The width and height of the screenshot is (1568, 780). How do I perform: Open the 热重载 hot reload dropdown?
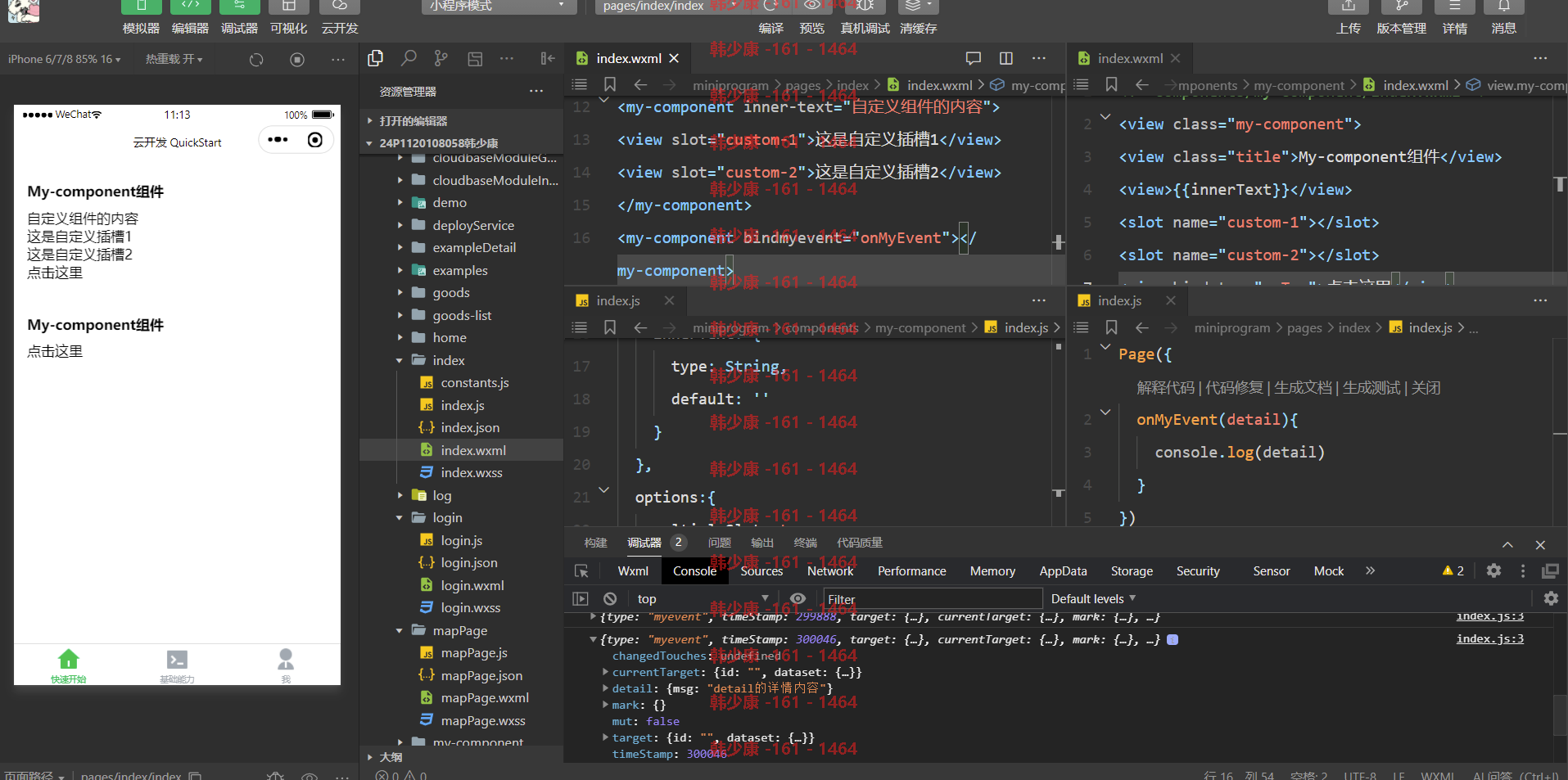click(x=174, y=59)
